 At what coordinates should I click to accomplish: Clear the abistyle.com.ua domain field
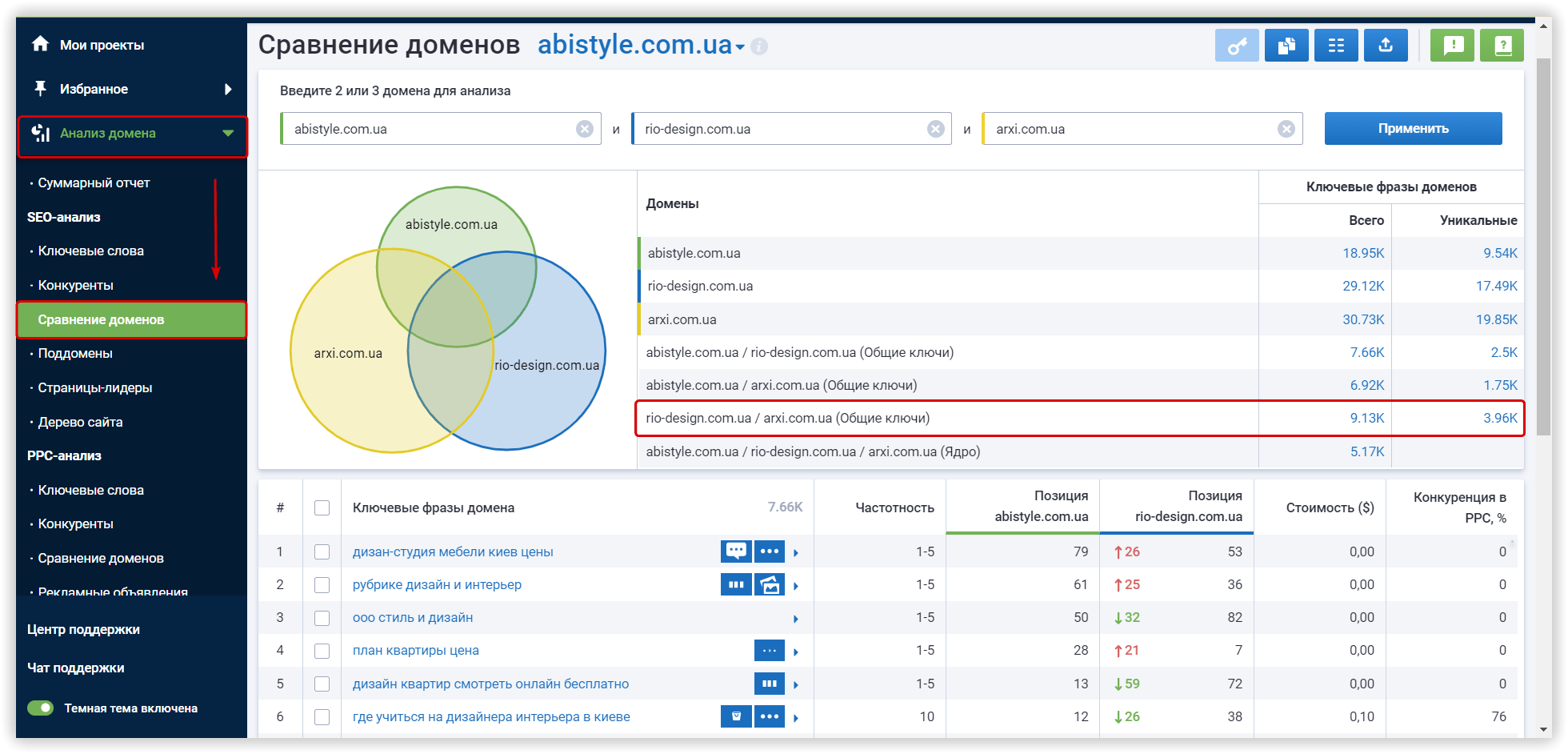click(x=585, y=129)
